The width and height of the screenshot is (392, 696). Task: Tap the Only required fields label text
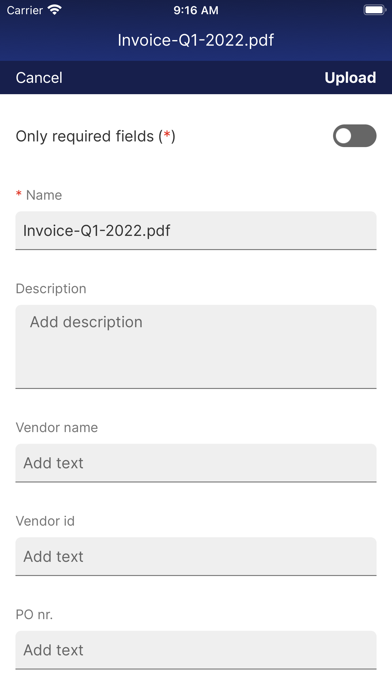95,136
